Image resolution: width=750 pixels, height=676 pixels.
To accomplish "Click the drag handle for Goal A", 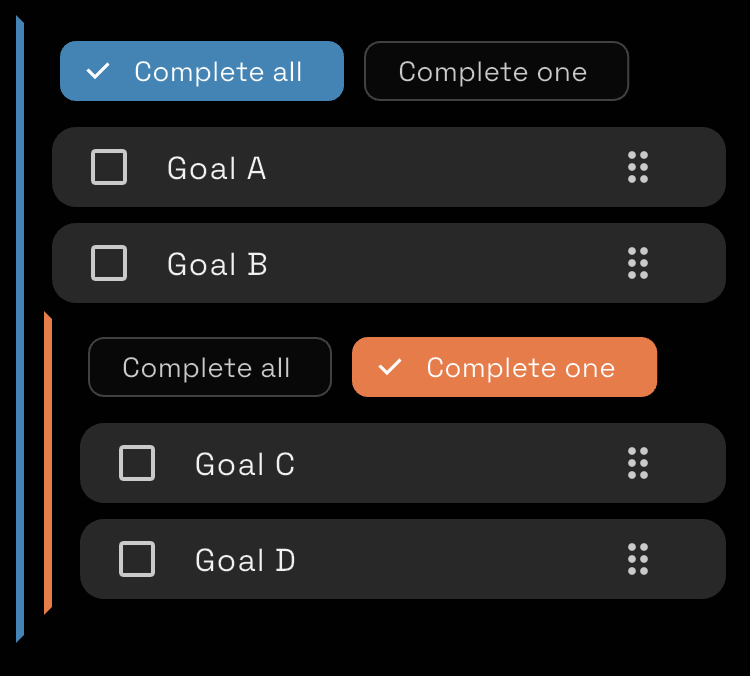I will [x=638, y=167].
